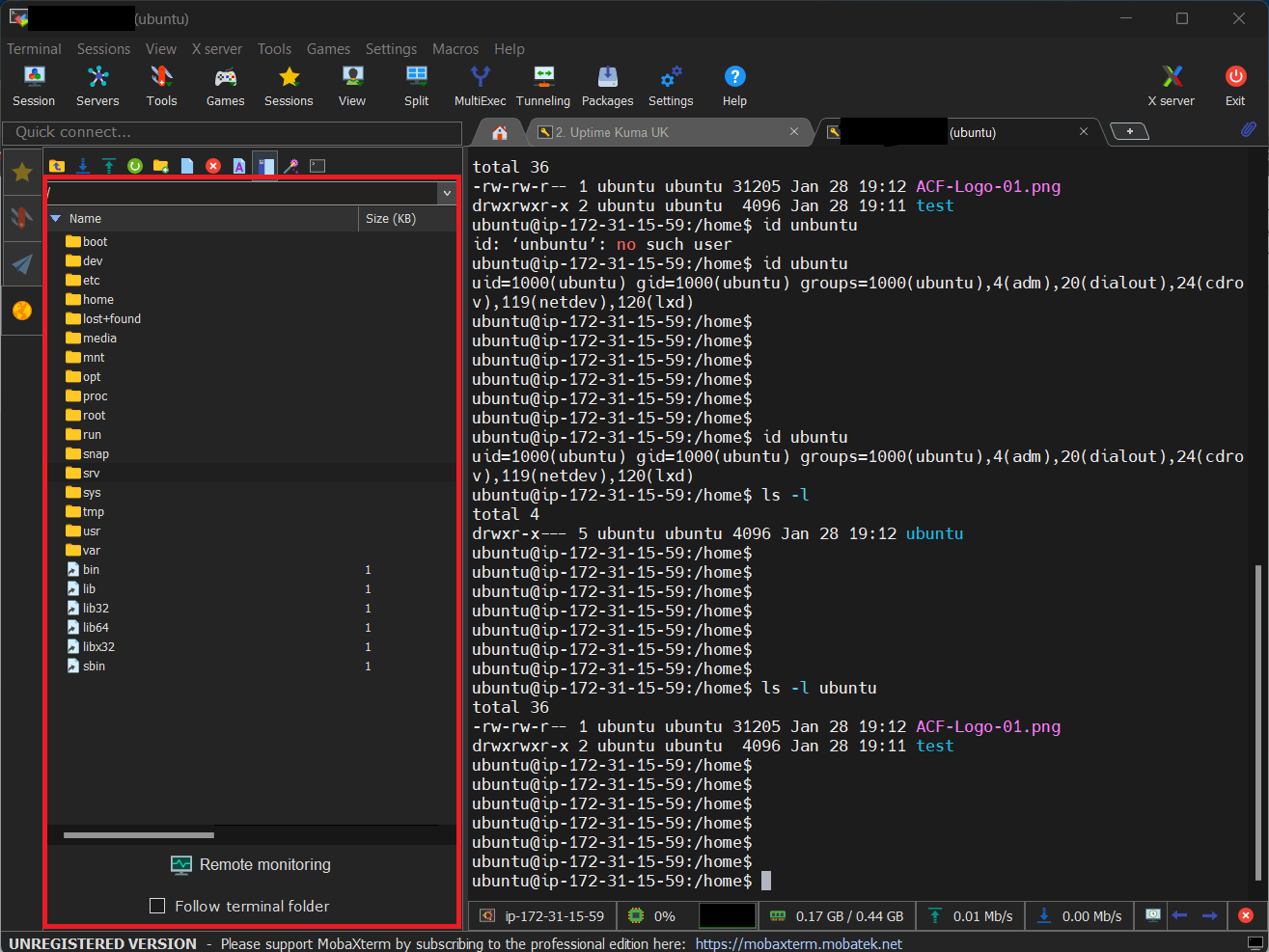
Task: Open the Tunneling tool from the toolbar
Action: (543, 85)
